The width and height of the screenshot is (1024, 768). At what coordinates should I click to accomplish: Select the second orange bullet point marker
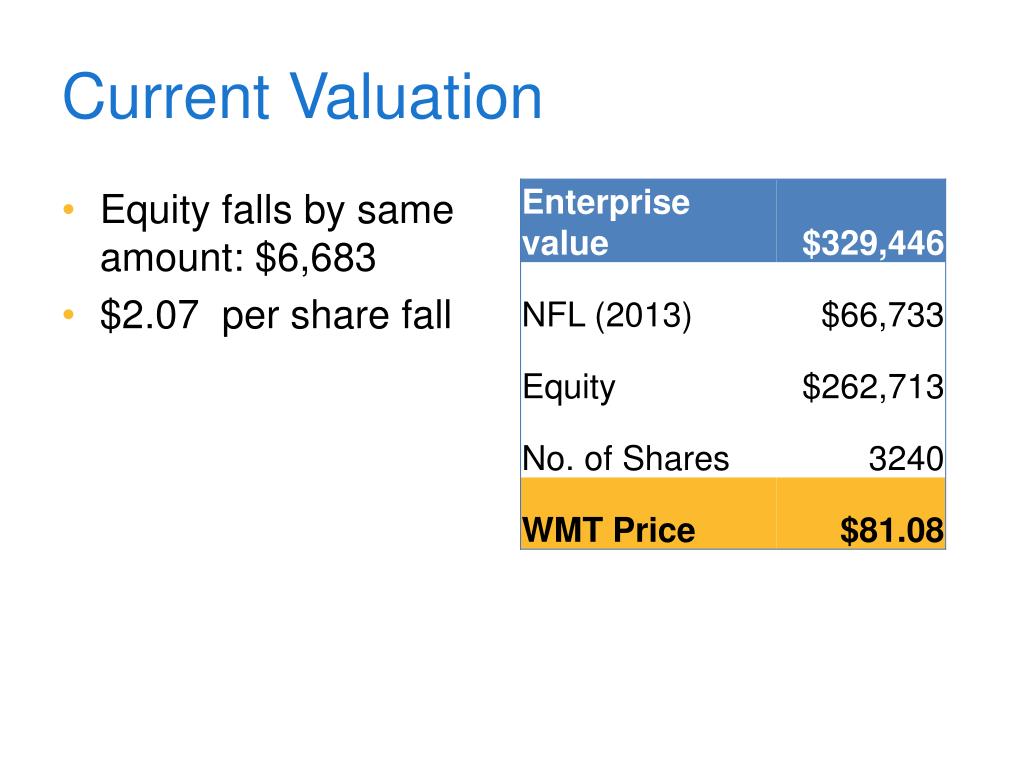[x=68, y=316]
